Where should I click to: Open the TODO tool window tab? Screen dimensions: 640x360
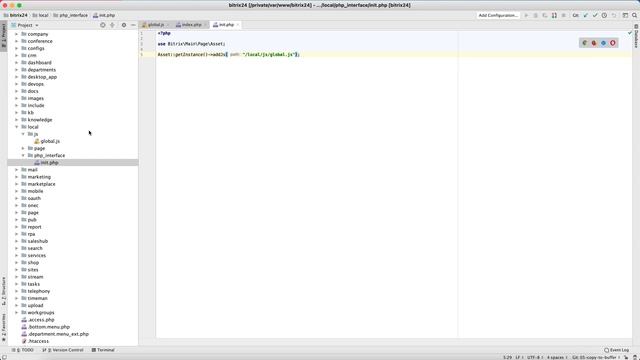point(23,350)
